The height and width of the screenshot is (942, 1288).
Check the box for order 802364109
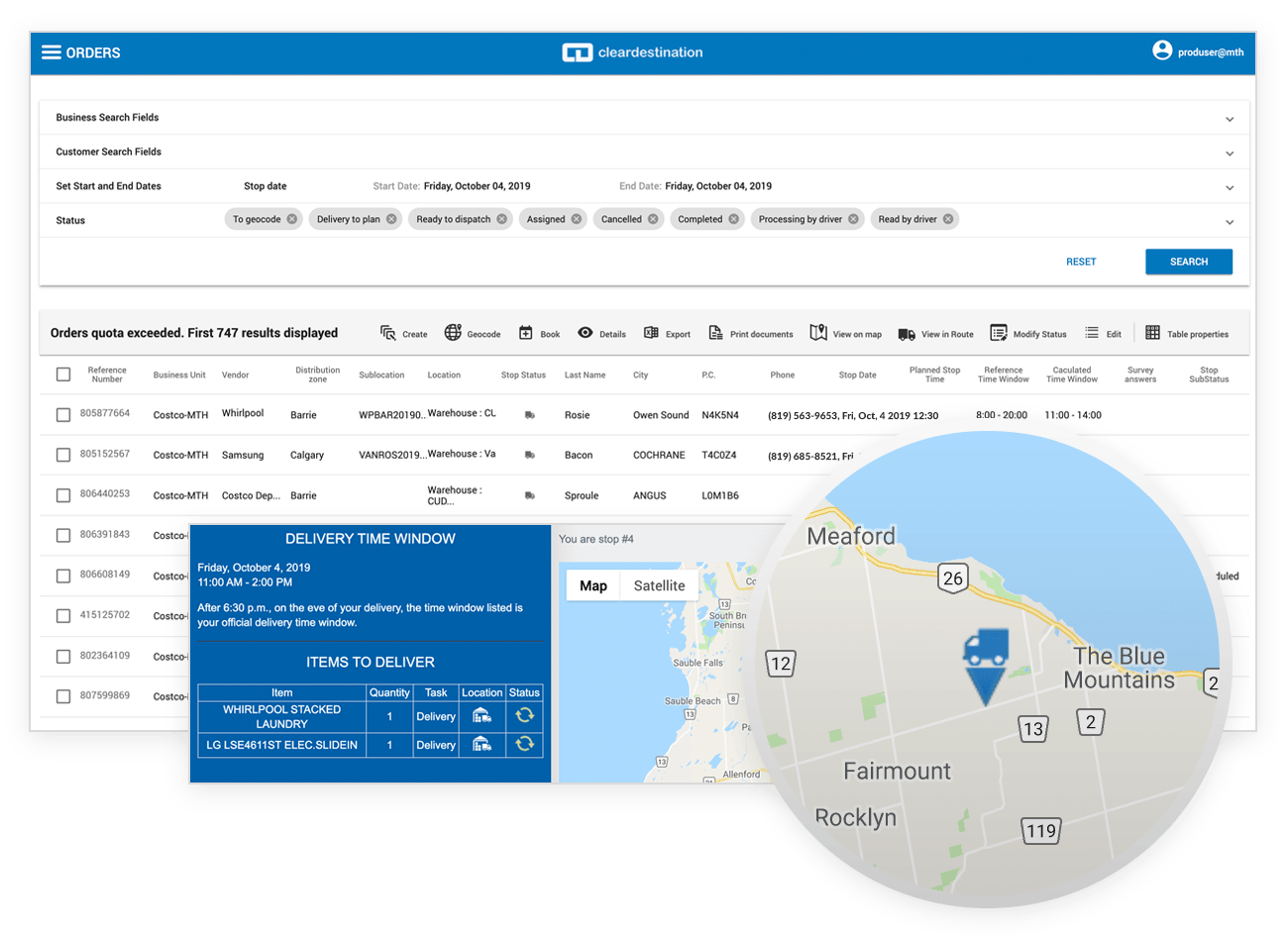(x=63, y=657)
